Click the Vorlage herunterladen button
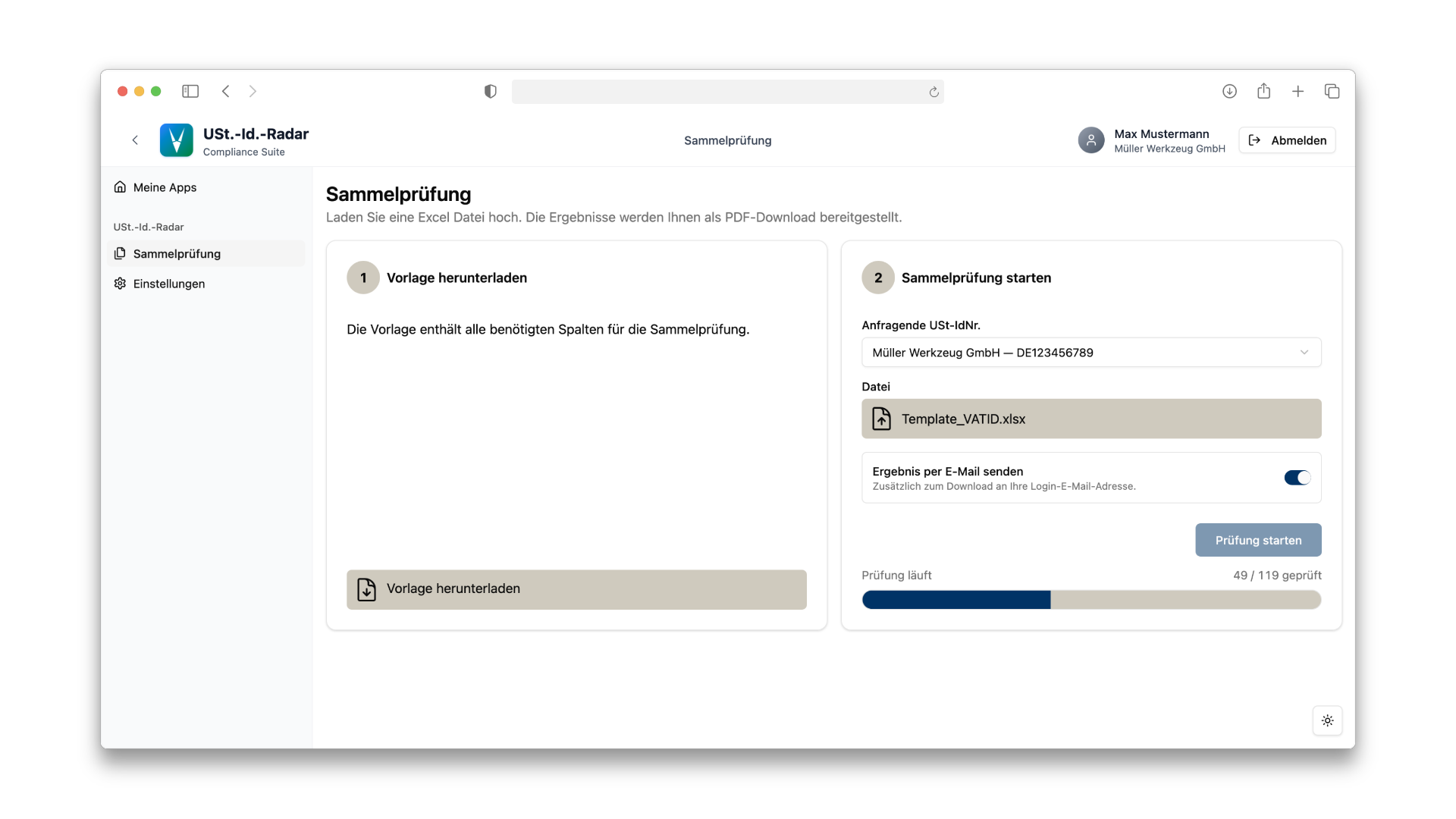 click(x=576, y=589)
